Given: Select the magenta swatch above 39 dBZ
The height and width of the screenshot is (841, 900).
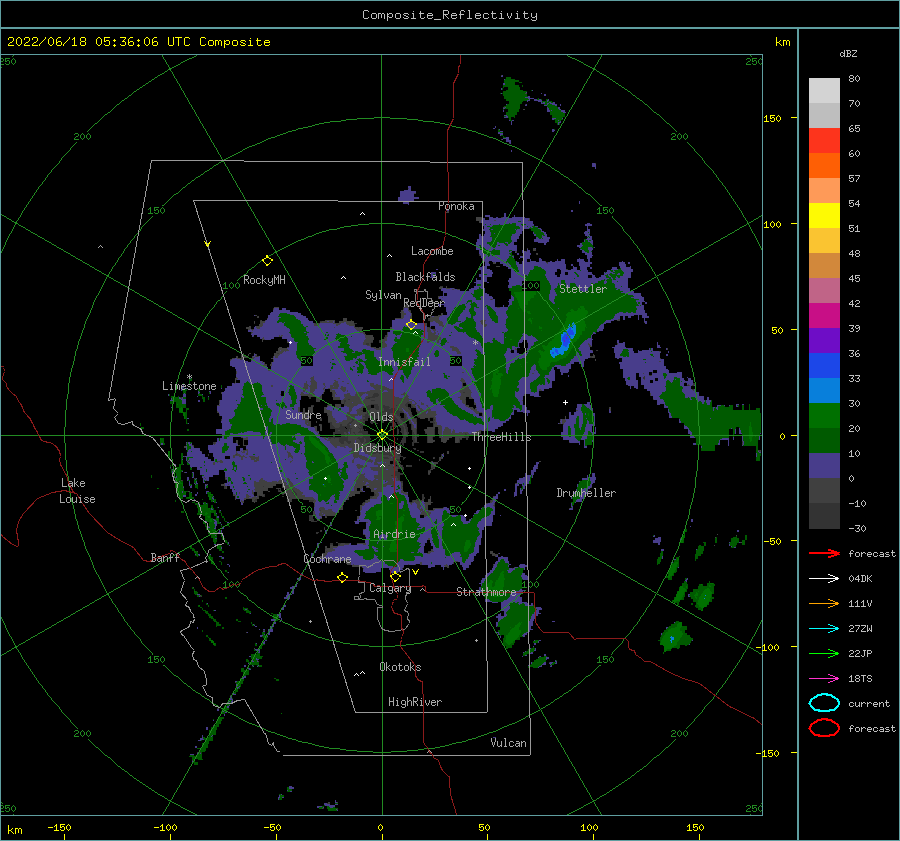Looking at the screenshot, I should [x=824, y=316].
